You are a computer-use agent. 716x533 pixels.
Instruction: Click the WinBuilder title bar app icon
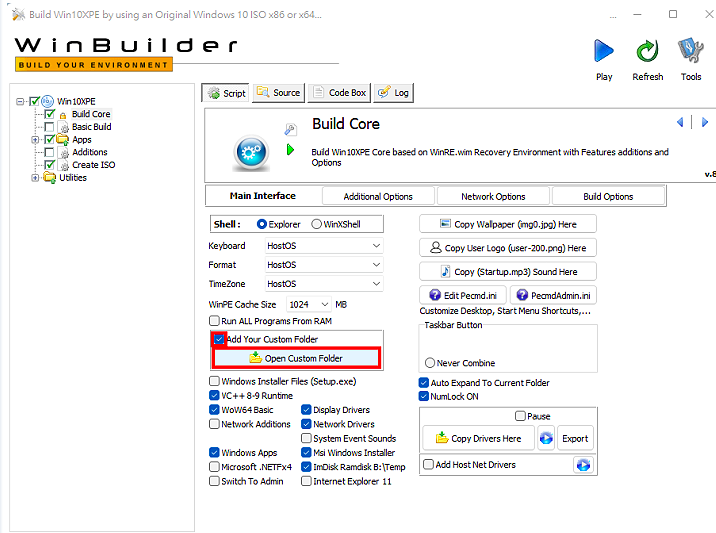tap(18, 15)
